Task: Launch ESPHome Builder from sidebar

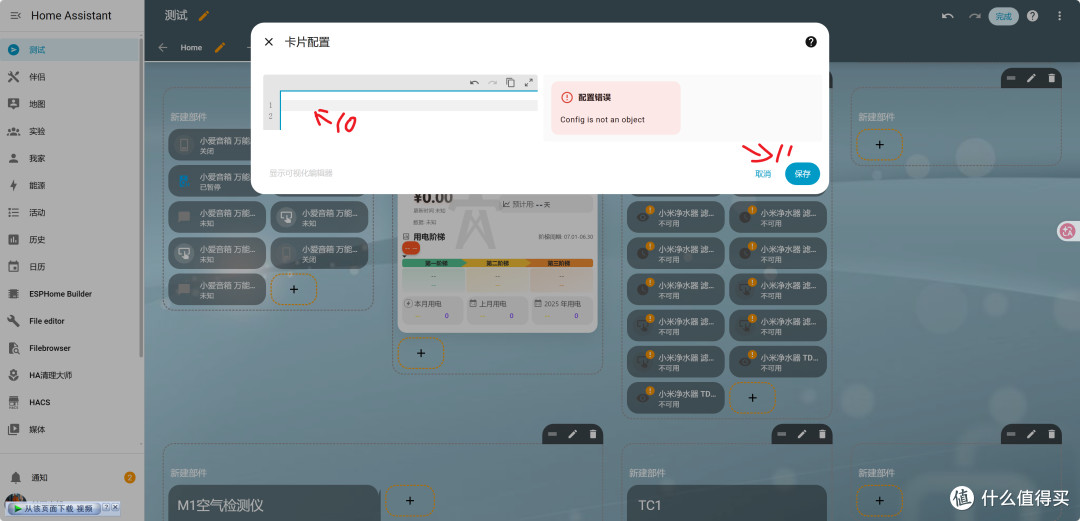Action: [69, 294]
